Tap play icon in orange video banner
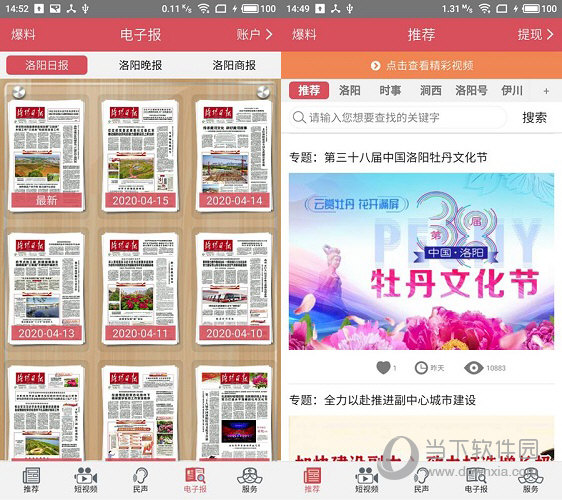562x500 pixels. (375, 66)
